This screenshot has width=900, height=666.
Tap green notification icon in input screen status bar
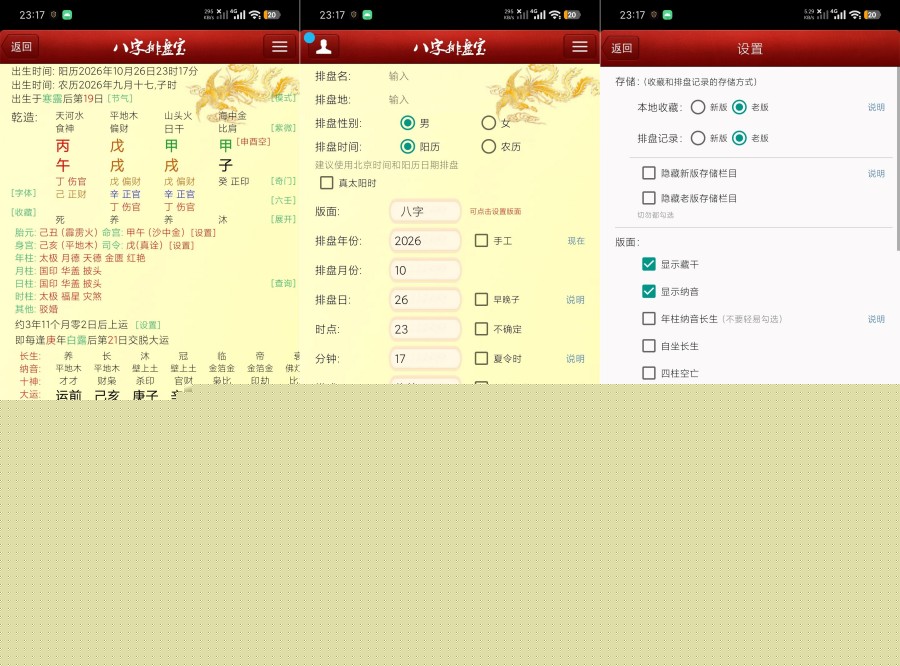click(367, 15)
